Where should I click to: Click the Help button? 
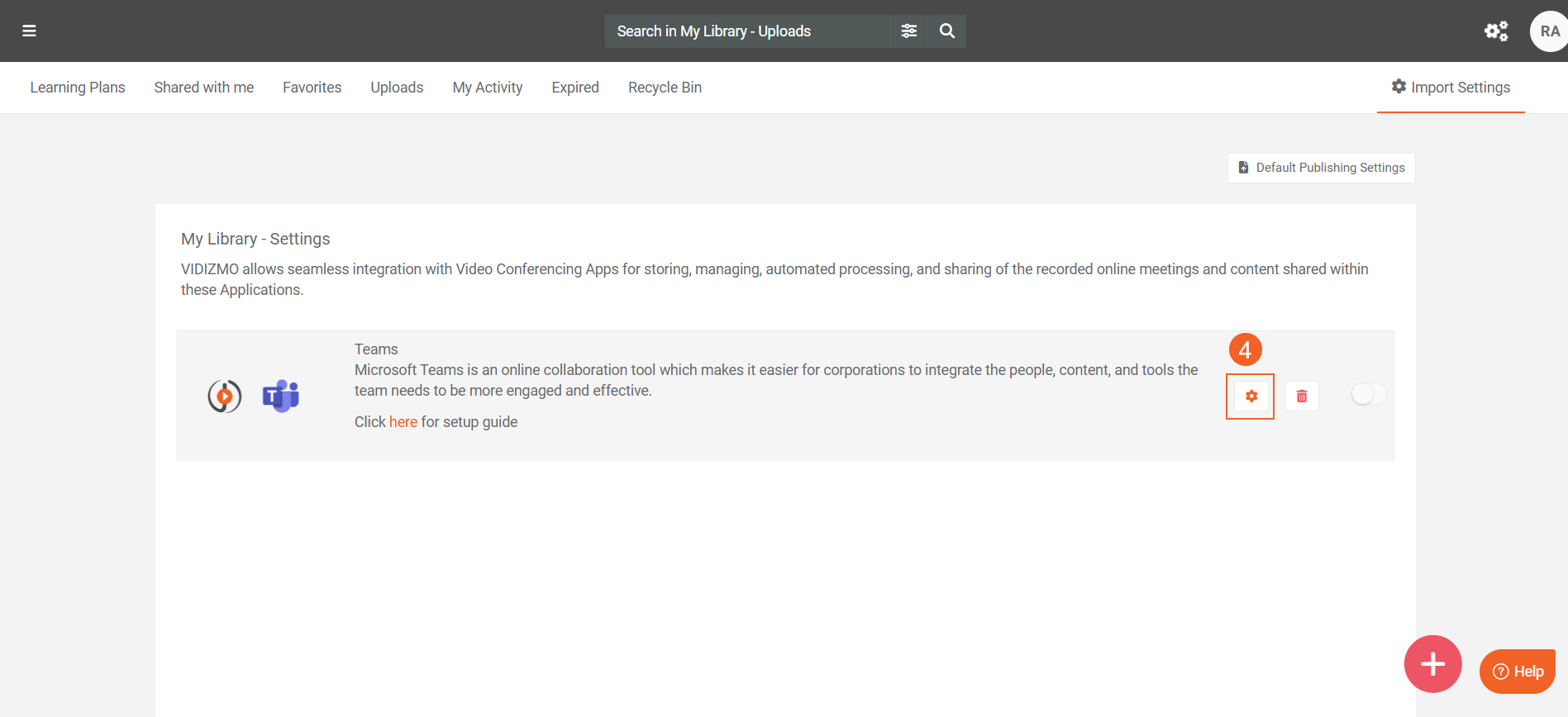[1518, 672]
